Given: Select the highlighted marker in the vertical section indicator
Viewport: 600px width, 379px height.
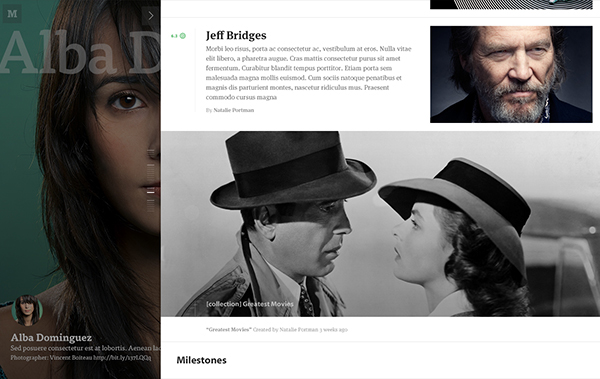Looking at the screenshot, I should point(151,192).
